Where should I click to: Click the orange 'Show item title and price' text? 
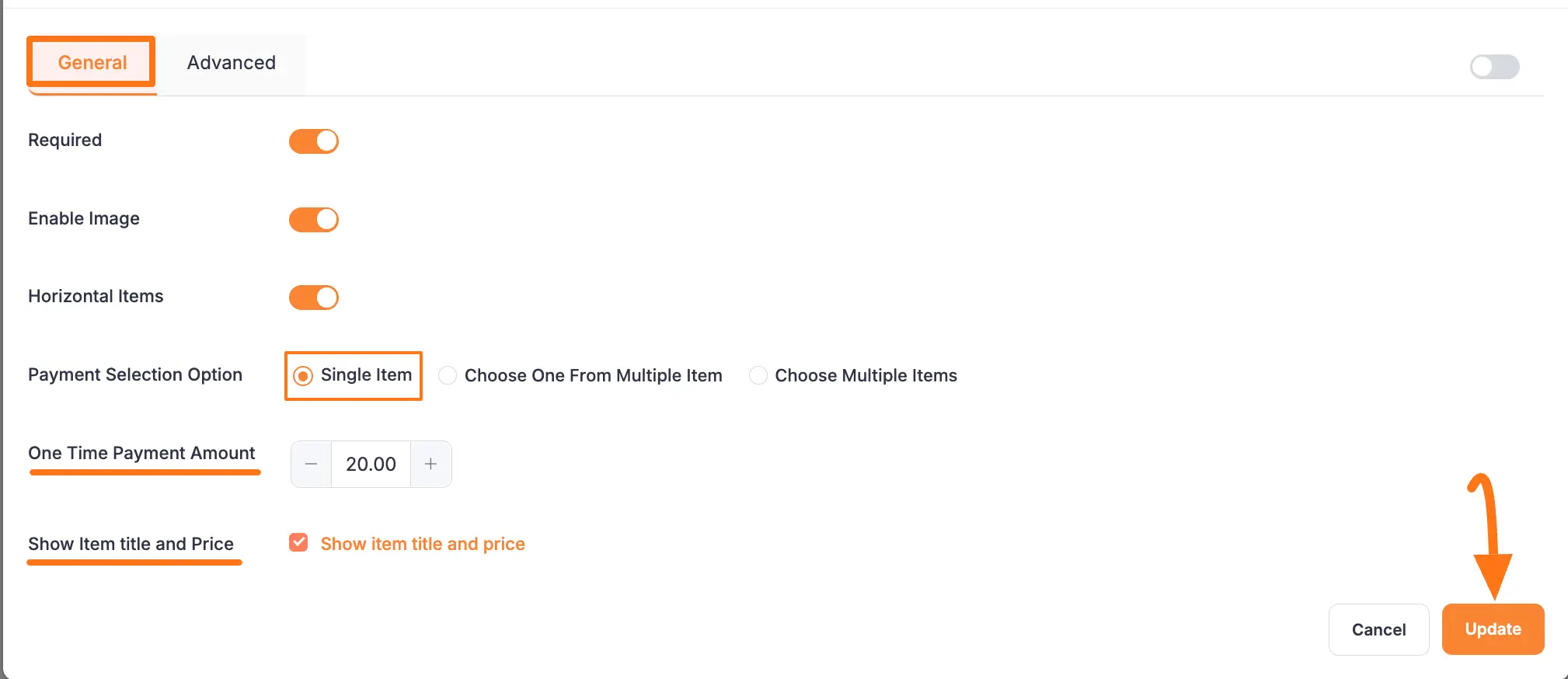tap(423, 544)
